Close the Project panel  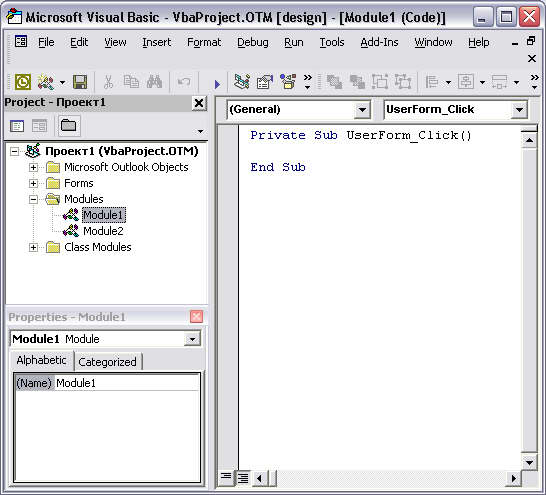pyautogui.click(x=198, y=103)
